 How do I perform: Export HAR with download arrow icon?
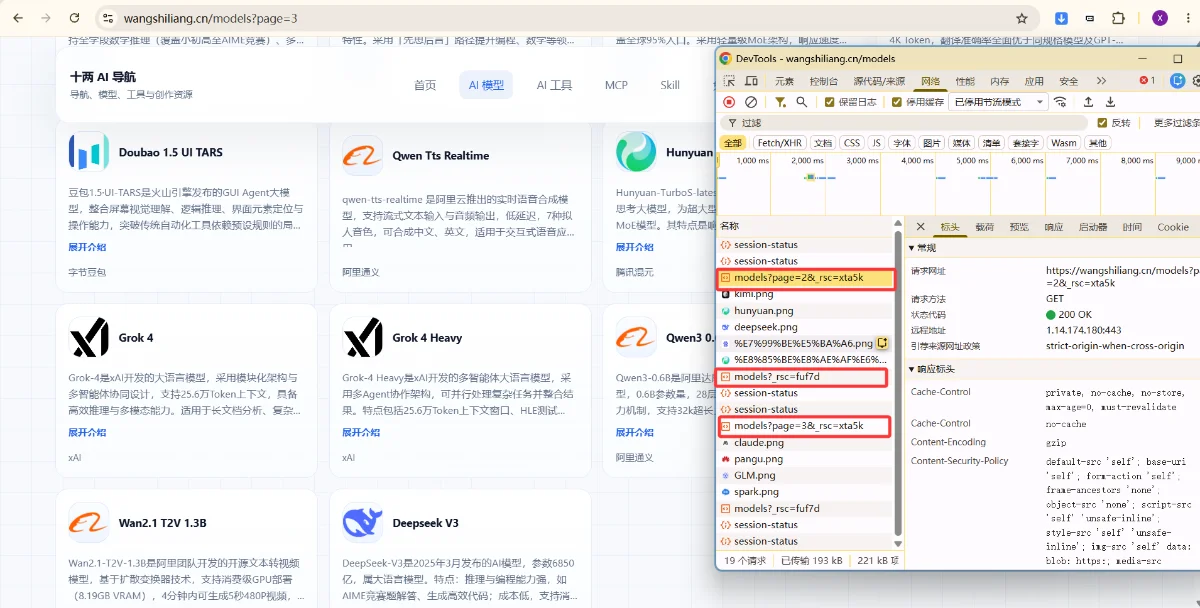pyautogui.click(x=1110, y=102)
